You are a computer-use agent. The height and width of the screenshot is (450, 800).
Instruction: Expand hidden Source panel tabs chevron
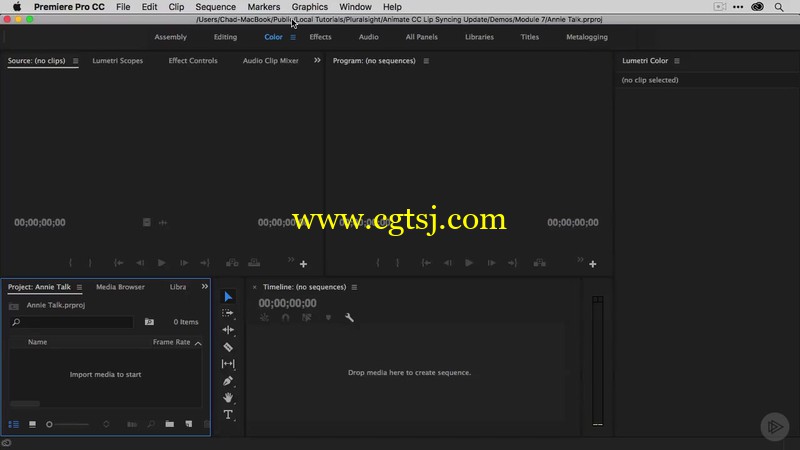[317, 60]
